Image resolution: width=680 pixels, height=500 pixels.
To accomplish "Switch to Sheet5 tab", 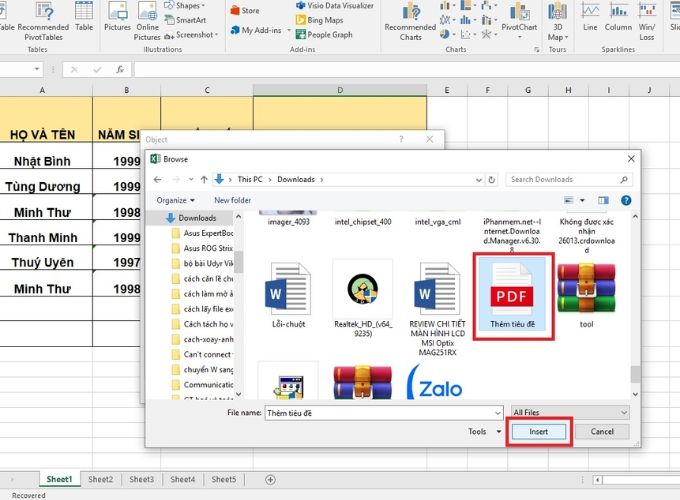I will point(224,479).
